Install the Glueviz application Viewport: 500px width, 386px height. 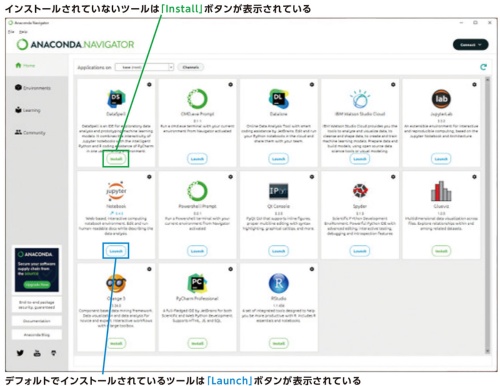(x=441, y=251)
